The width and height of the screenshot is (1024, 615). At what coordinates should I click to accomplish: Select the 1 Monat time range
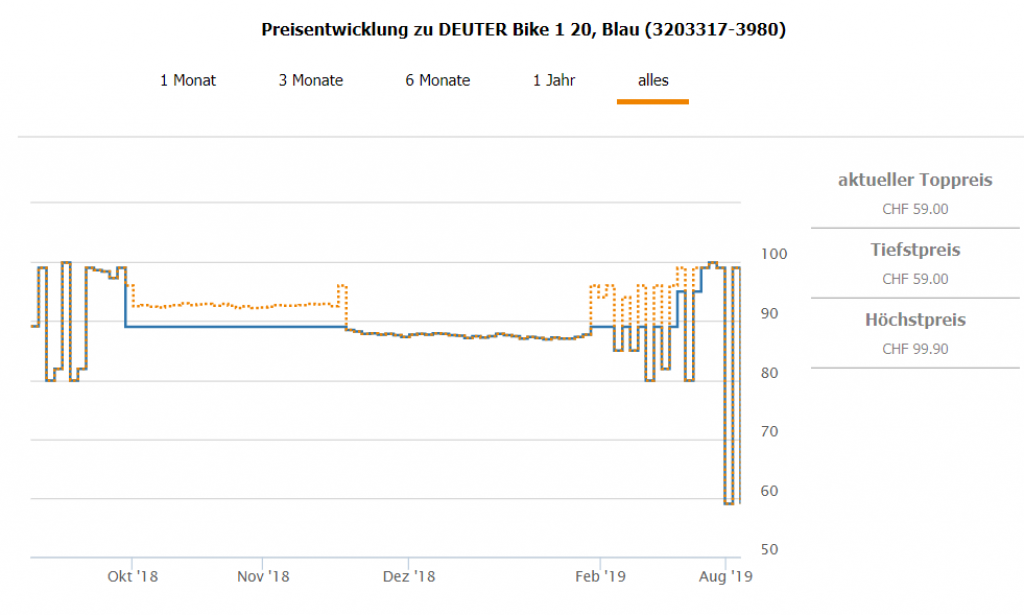(x=188, y=80)
